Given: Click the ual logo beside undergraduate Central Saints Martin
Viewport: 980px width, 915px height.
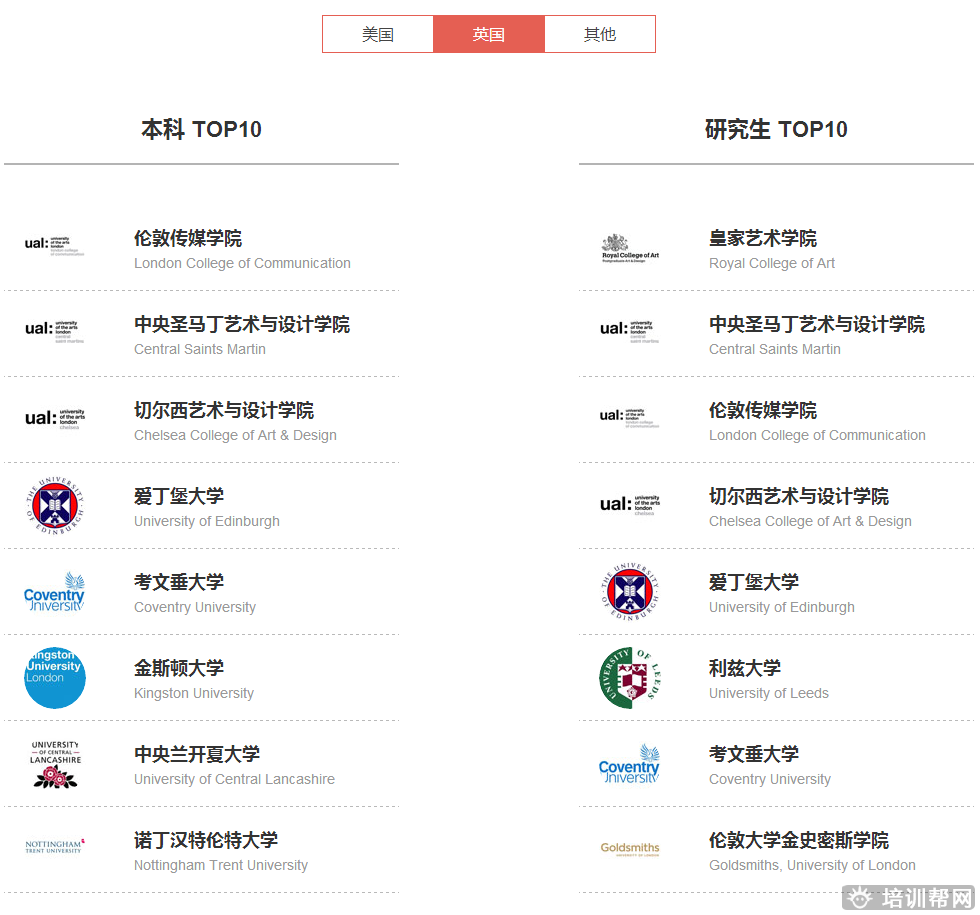Looking at the screenshot, I should pyautogui.click(x=54, y=331).
